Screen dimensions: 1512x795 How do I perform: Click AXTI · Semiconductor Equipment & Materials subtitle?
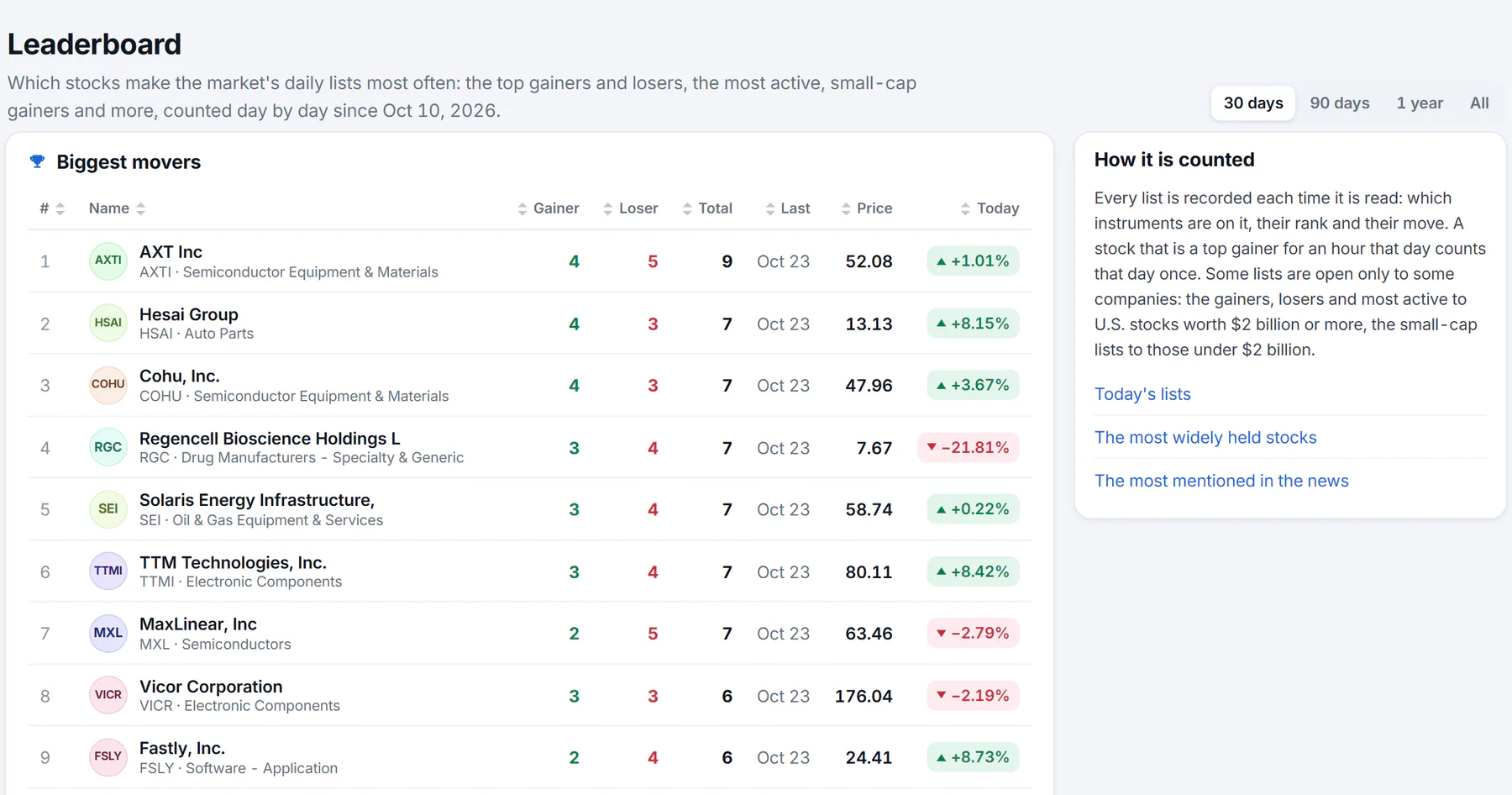[289, 272]
